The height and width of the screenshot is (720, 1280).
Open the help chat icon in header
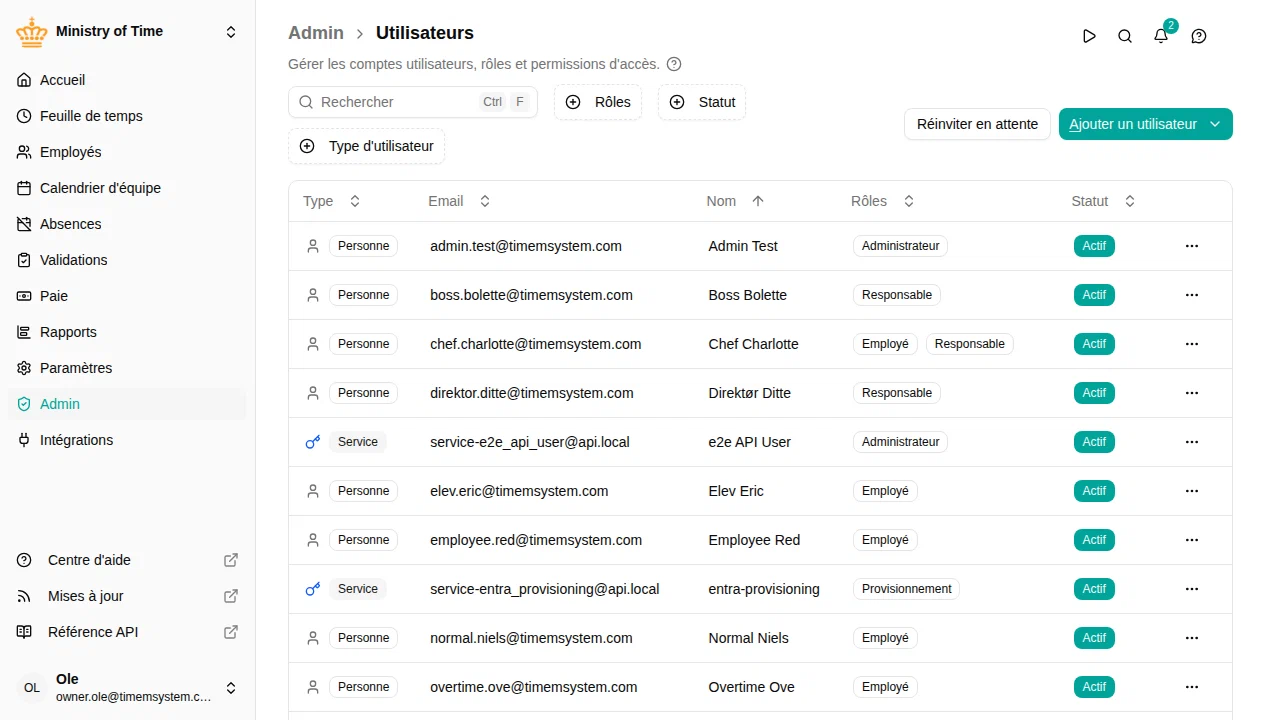(1199, 36)
